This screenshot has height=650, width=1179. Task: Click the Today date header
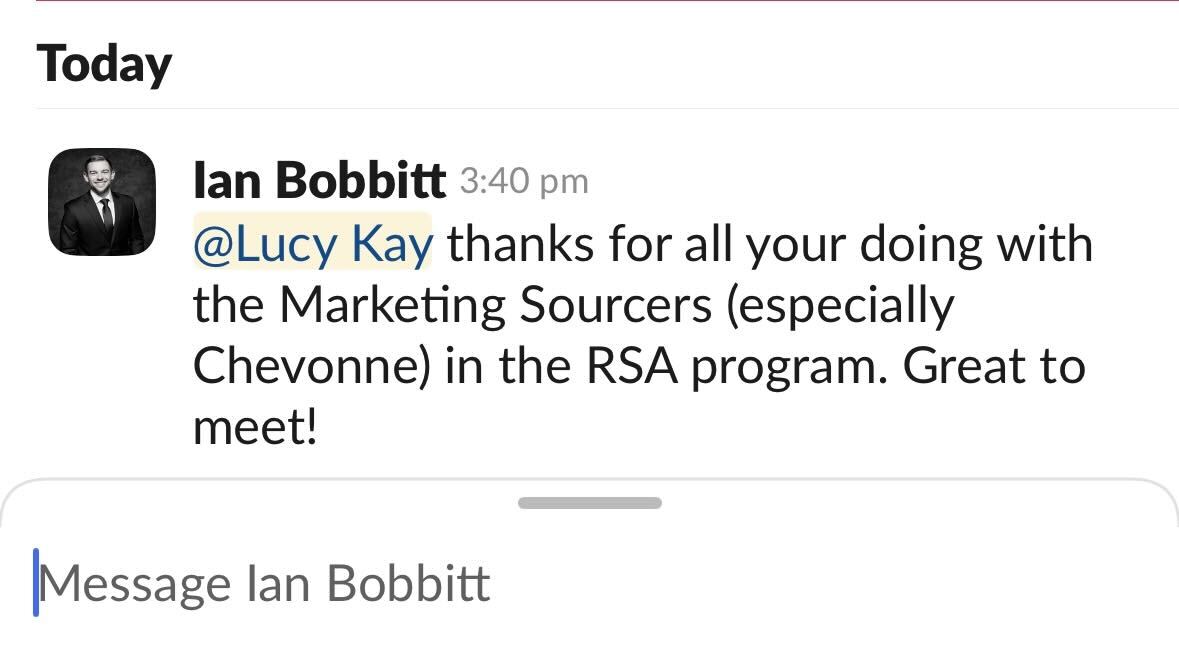pos(104,64)
